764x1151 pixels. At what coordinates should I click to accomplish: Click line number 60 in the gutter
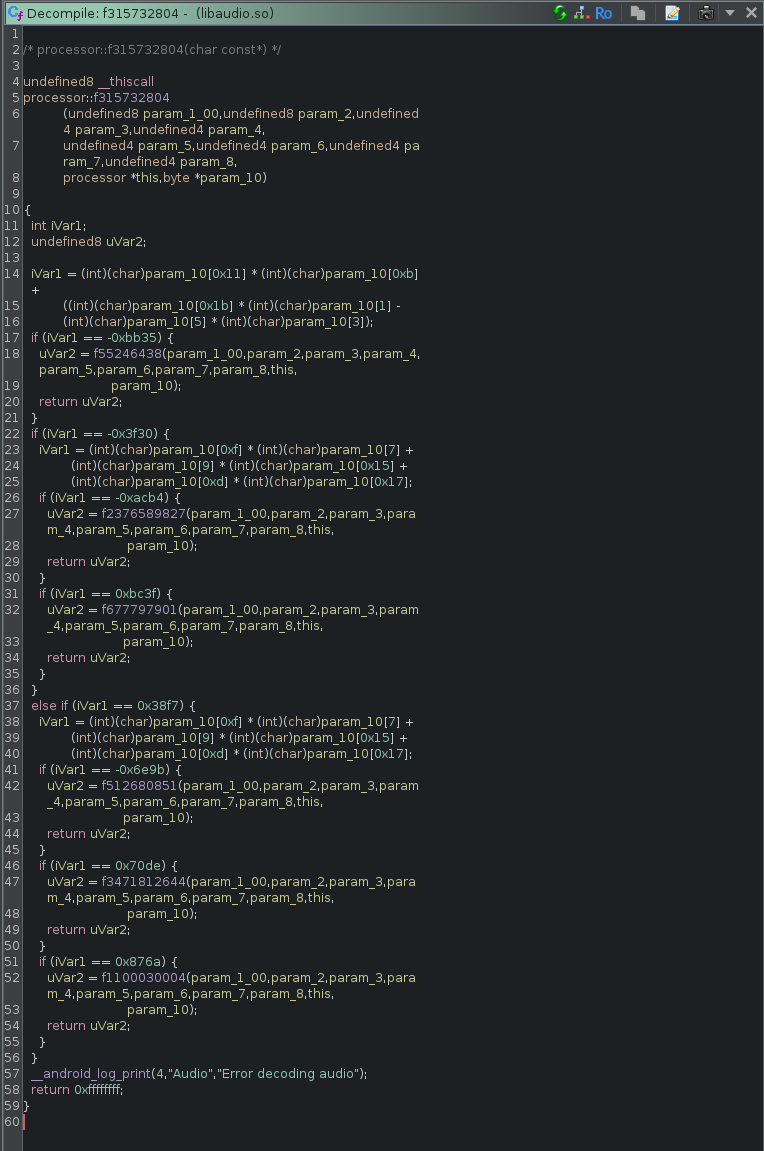[12, 1122]
